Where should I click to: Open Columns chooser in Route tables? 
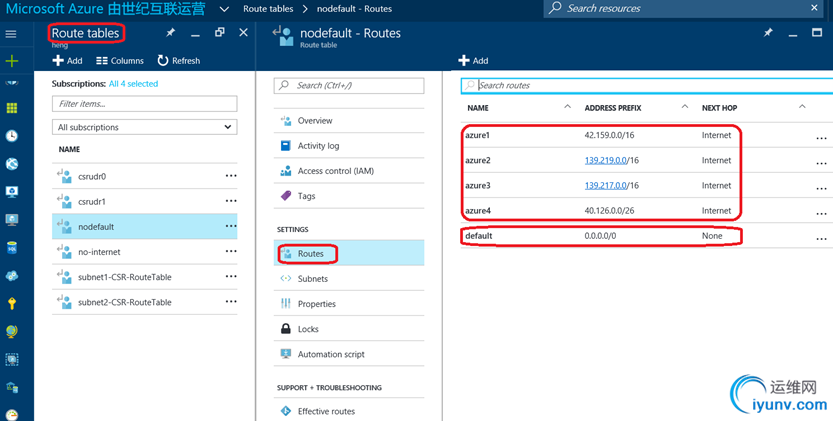[x=120, y=61]
